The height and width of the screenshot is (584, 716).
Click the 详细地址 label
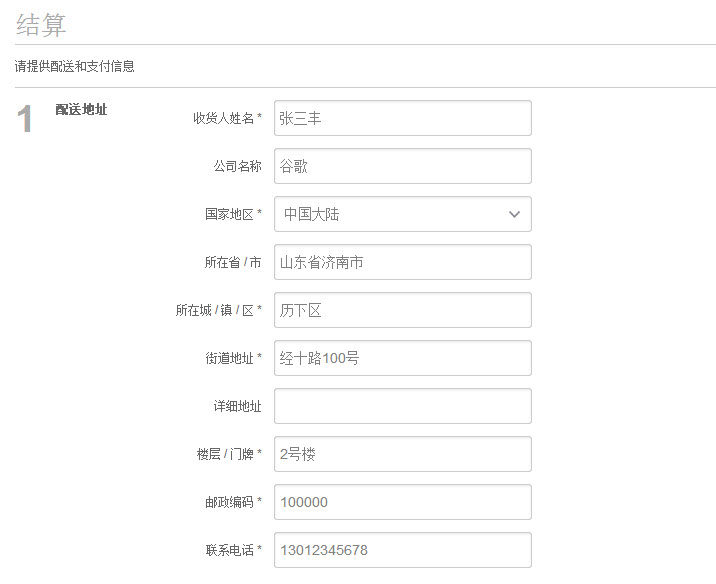click(x=237, y=406)
